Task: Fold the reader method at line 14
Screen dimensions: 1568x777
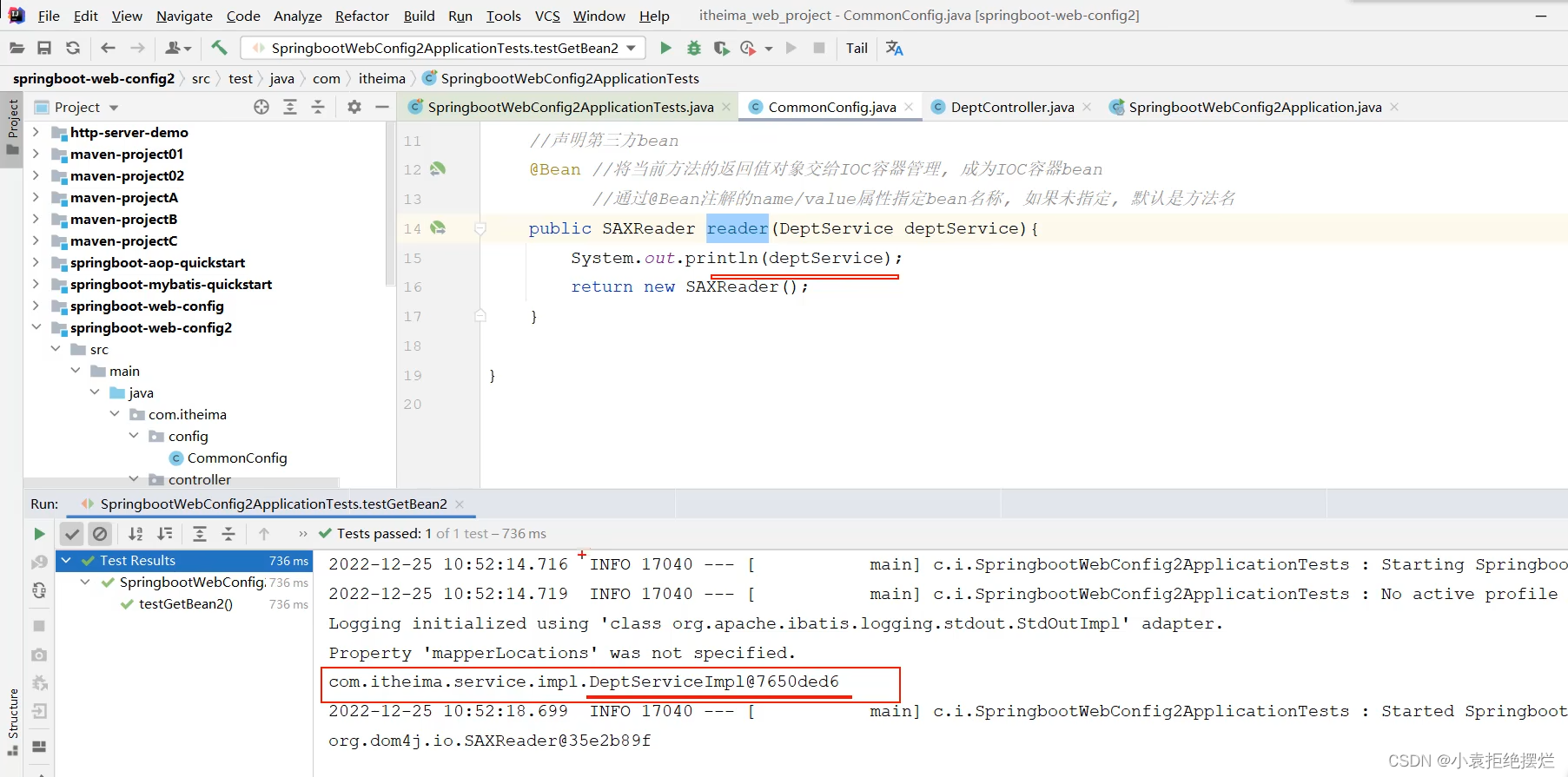Action: point(480,228)
